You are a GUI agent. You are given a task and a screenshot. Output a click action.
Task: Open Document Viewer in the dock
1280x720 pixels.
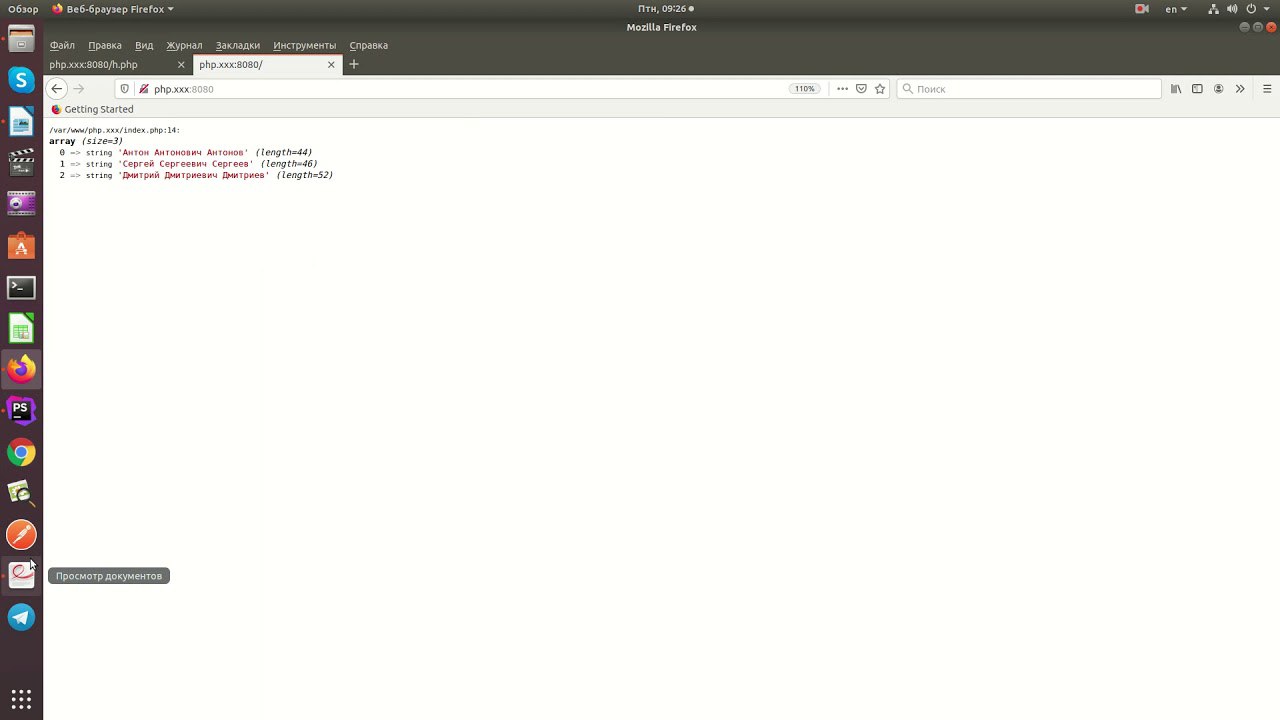click(x=21, y=576)
